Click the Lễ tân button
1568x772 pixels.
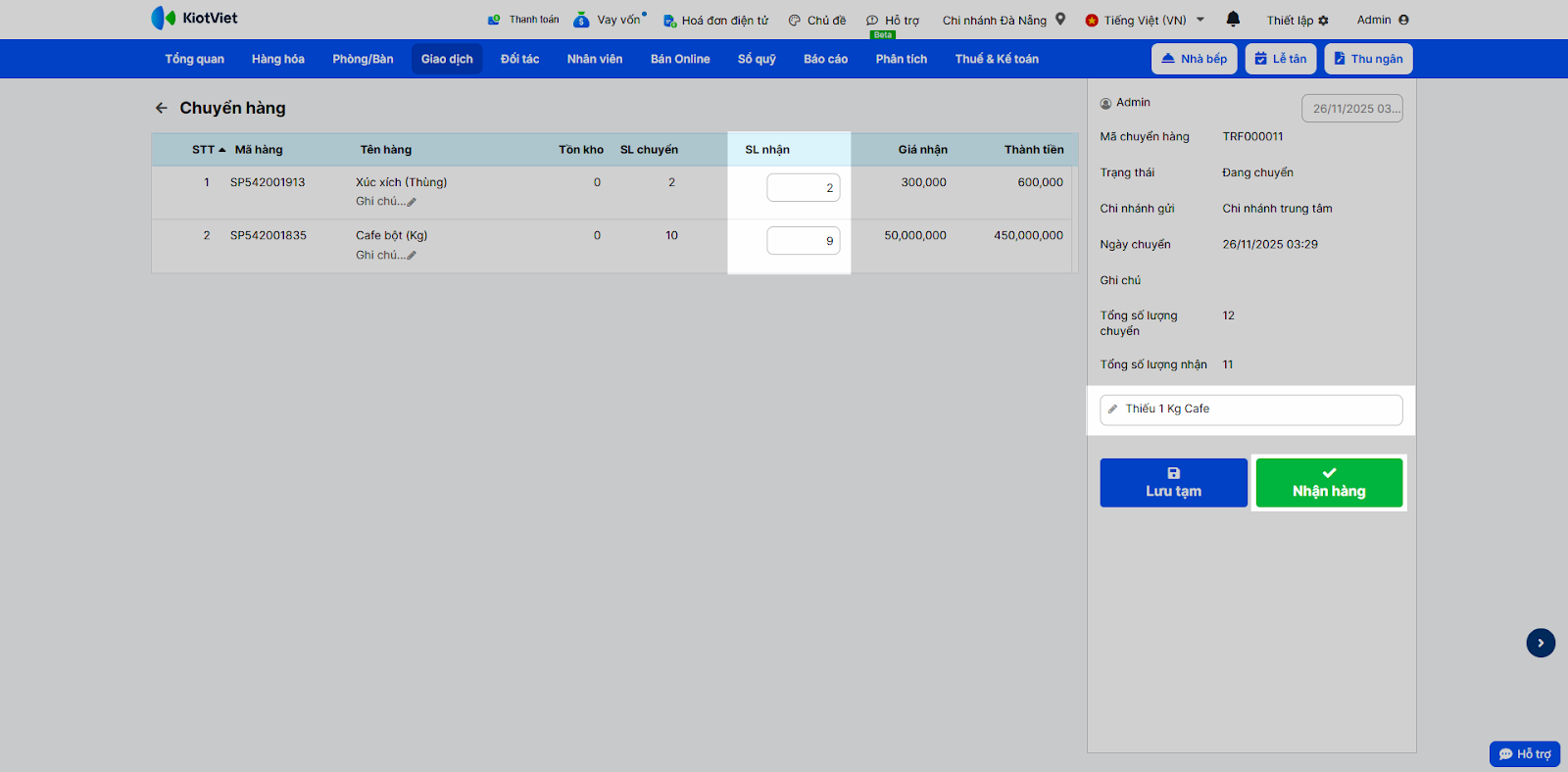coord(1281,59)
